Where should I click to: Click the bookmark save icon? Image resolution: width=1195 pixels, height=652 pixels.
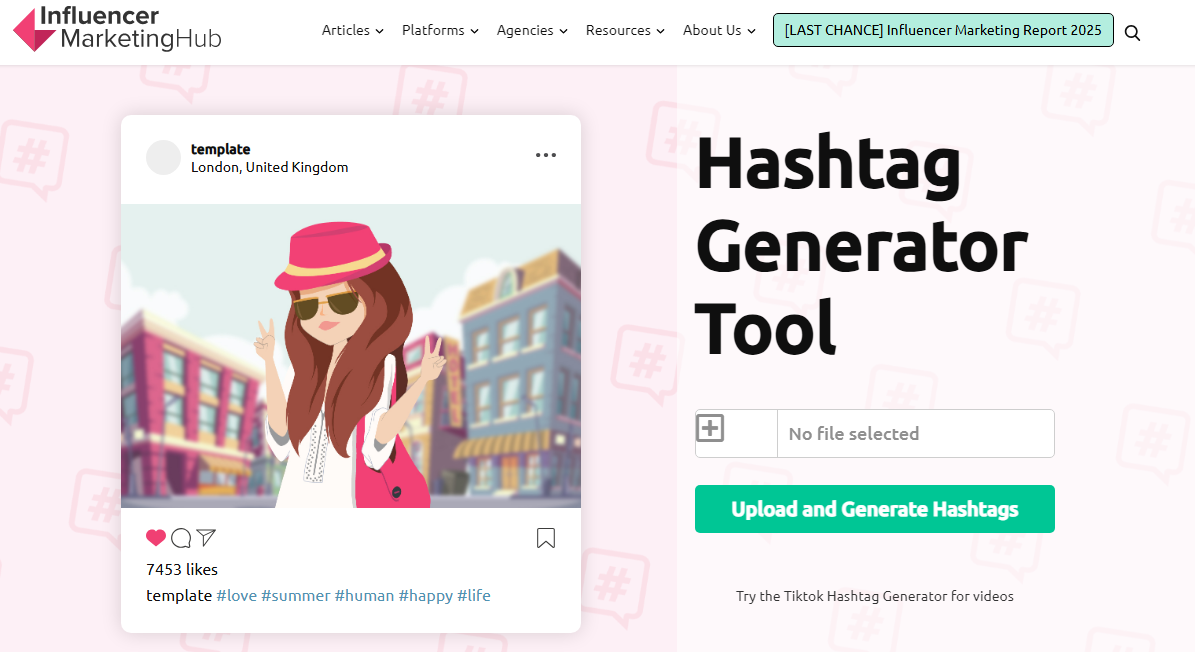(546, 539)
